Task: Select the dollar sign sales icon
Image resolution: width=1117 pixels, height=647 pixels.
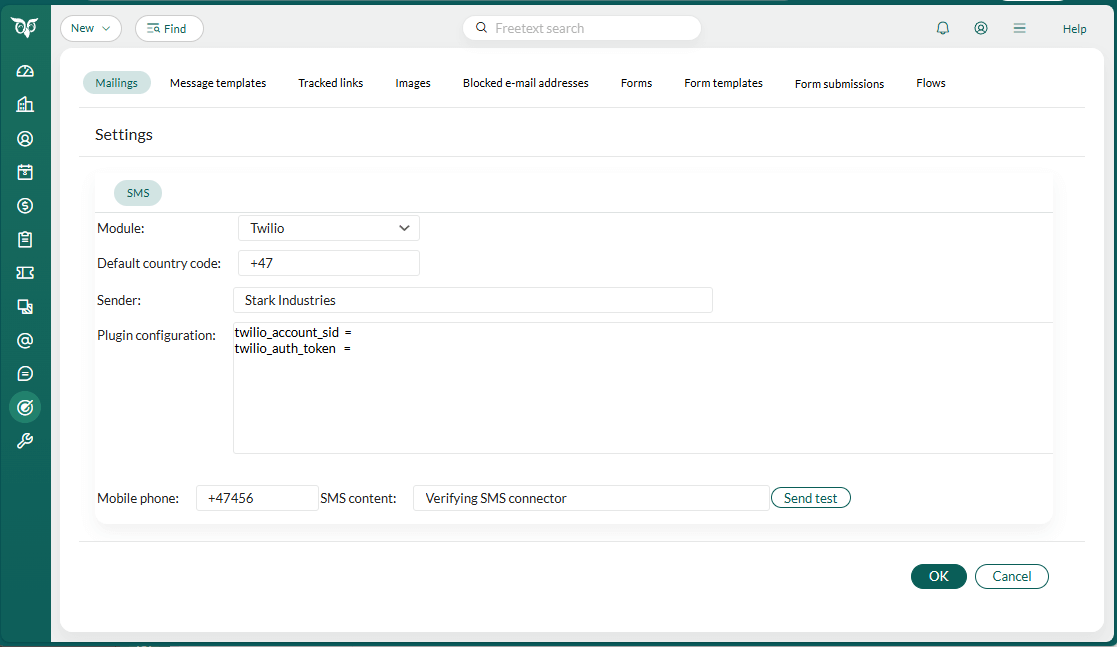Action: tap(24, 206)
